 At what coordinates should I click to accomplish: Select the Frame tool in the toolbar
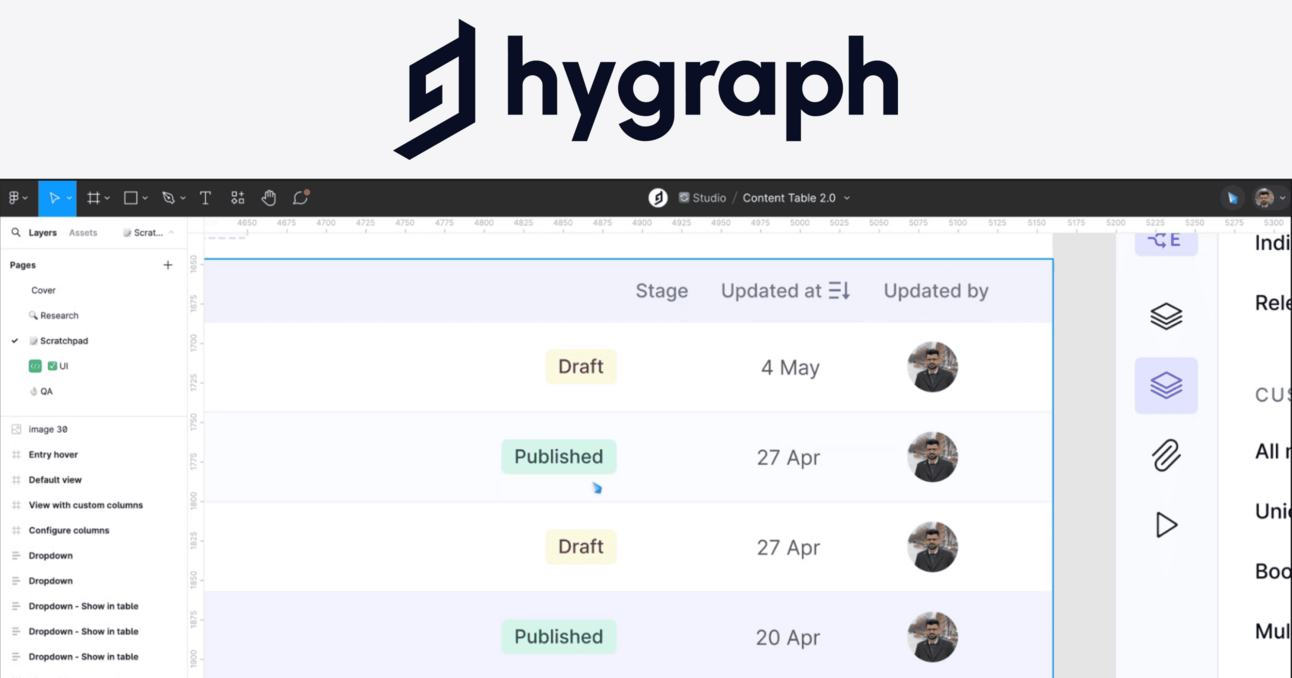point(94,197)
